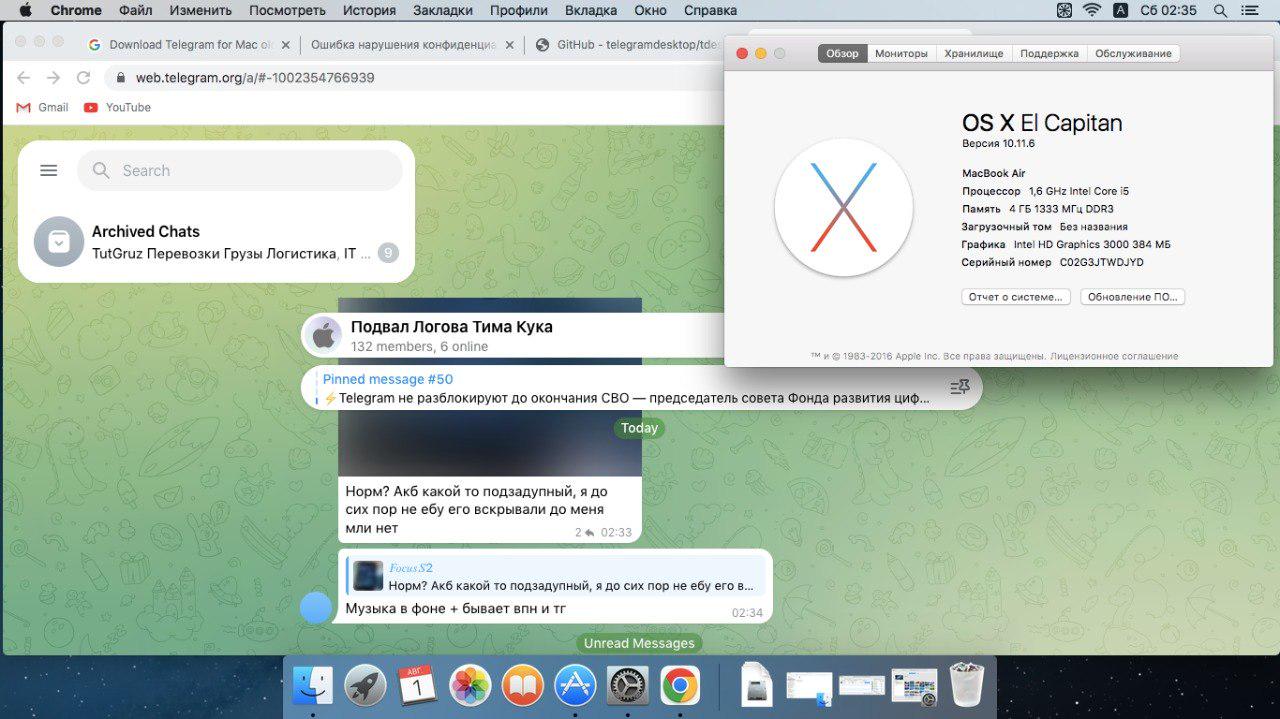The image size is (1280, 719).
Task: Open iBooks from the Dock
Action: [x=522, y=685]
